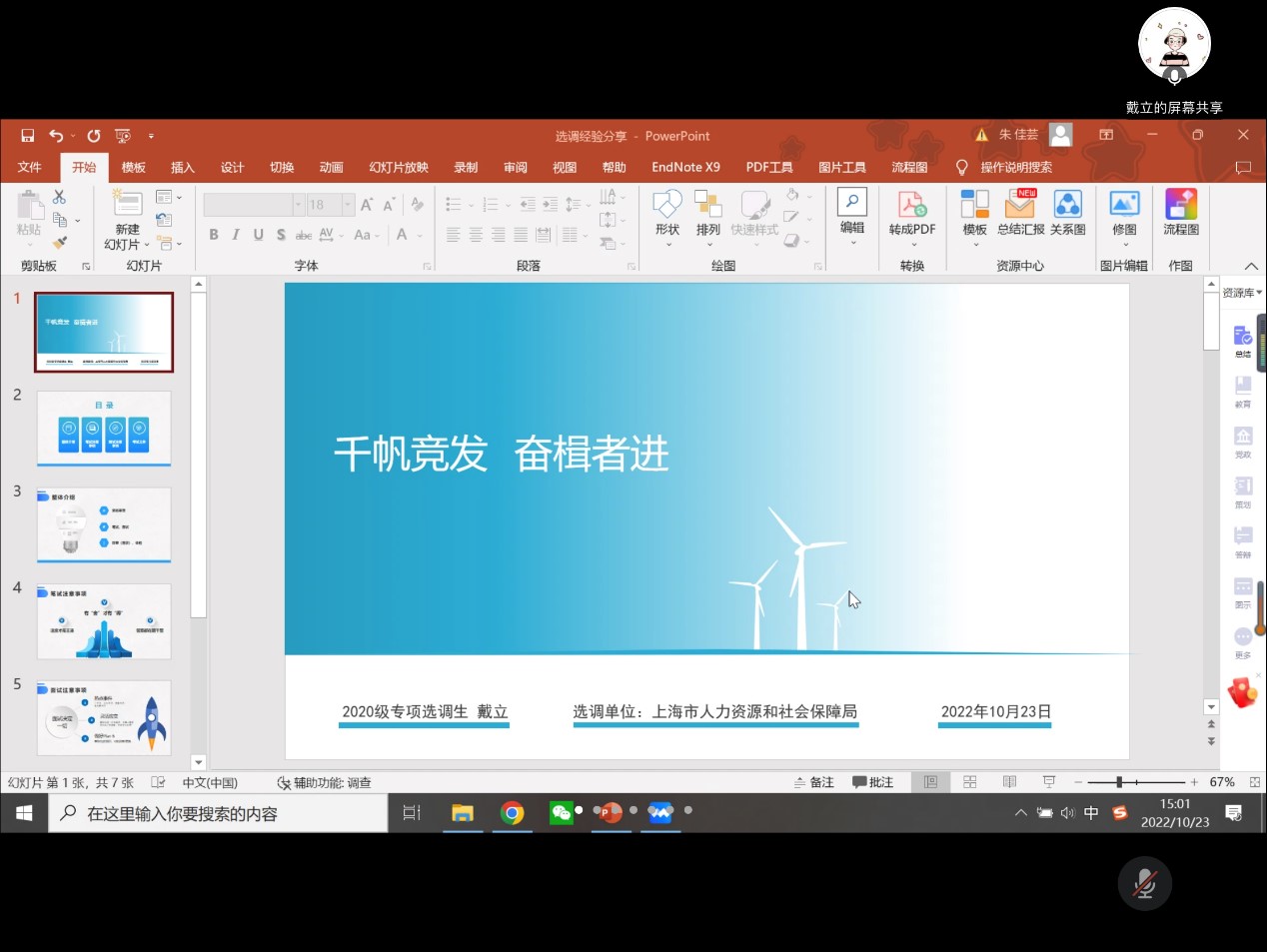Image resolution: width=1267 pixels, height=952 pixels.
Task: Toggle the 备注 notes pane
Action: pos(814,782)
